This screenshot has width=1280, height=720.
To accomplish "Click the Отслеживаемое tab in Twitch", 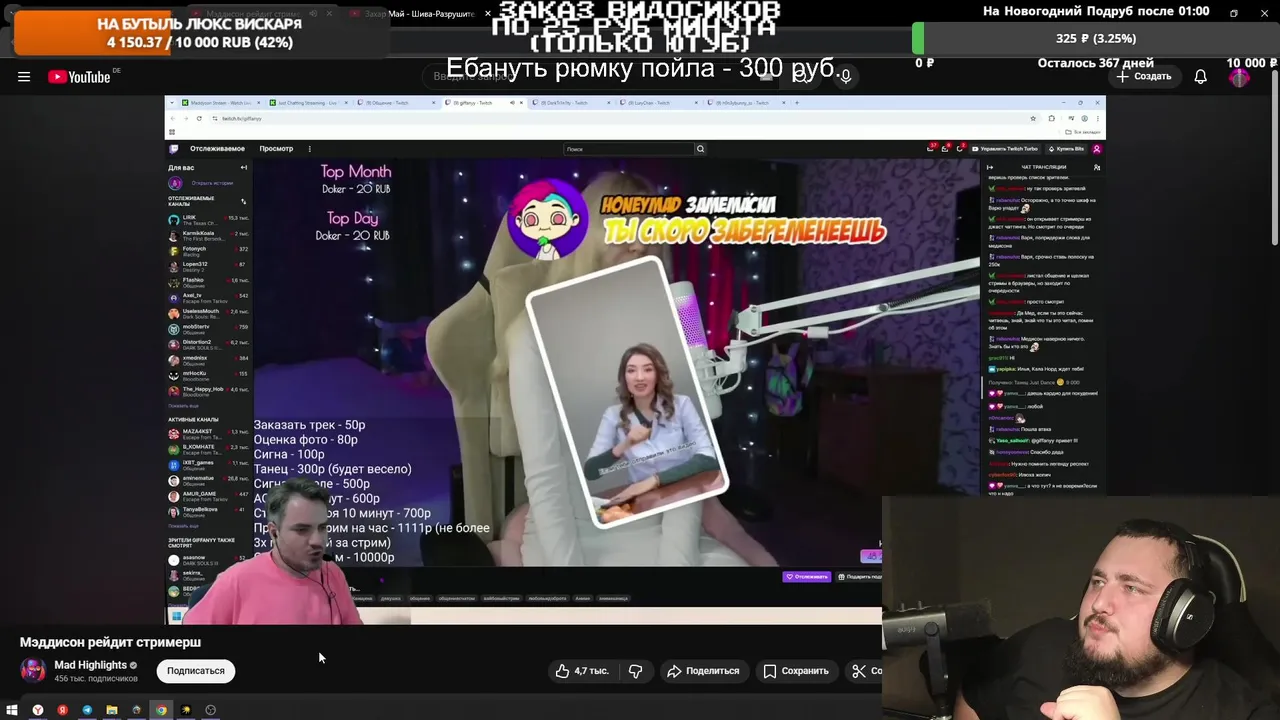I will 217,149.
